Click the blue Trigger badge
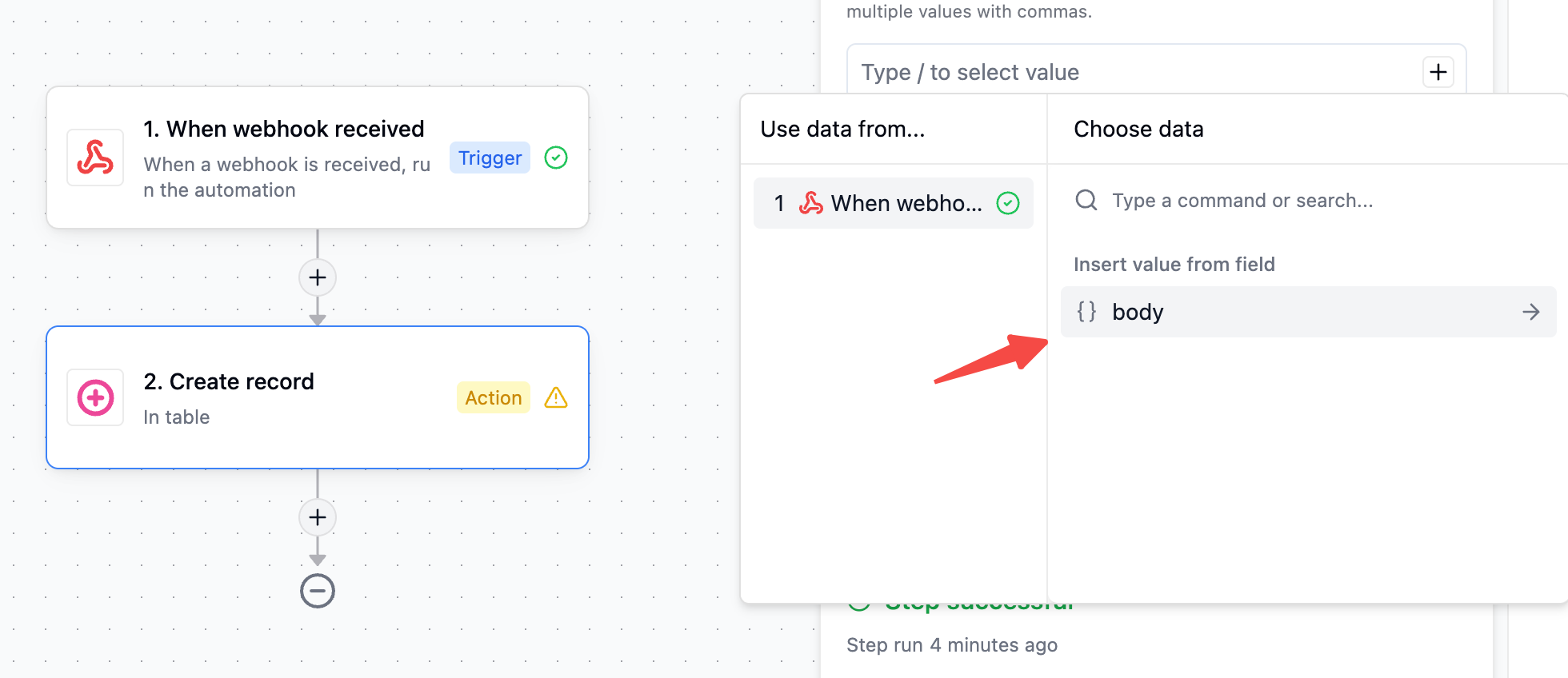Viewport: 1568px width, 678px height. point(490,158)
